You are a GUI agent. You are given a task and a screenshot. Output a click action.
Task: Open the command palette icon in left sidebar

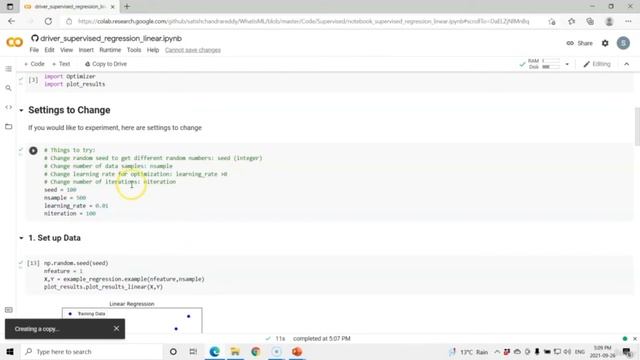9,310
